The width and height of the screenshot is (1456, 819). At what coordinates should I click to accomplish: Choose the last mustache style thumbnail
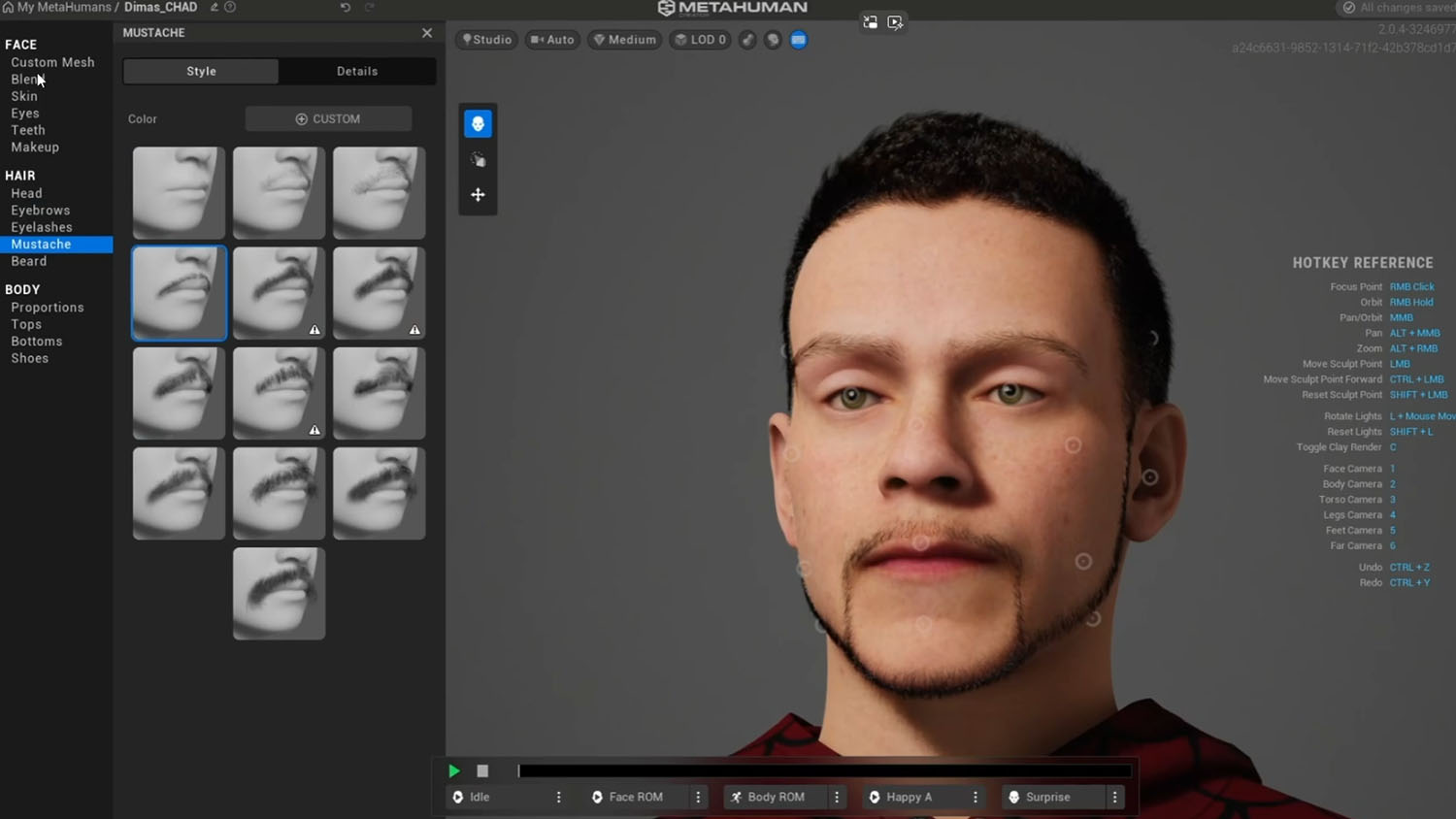[279, 594]
